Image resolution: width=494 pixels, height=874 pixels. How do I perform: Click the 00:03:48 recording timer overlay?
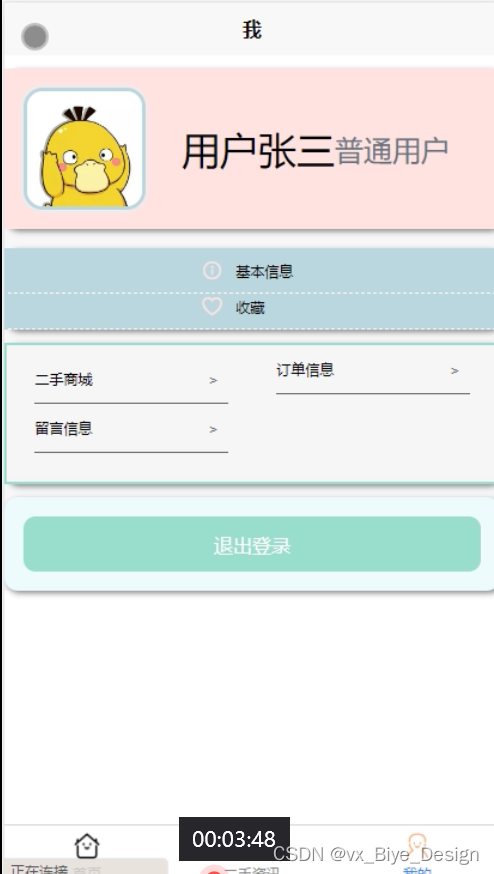pos(234,839)
